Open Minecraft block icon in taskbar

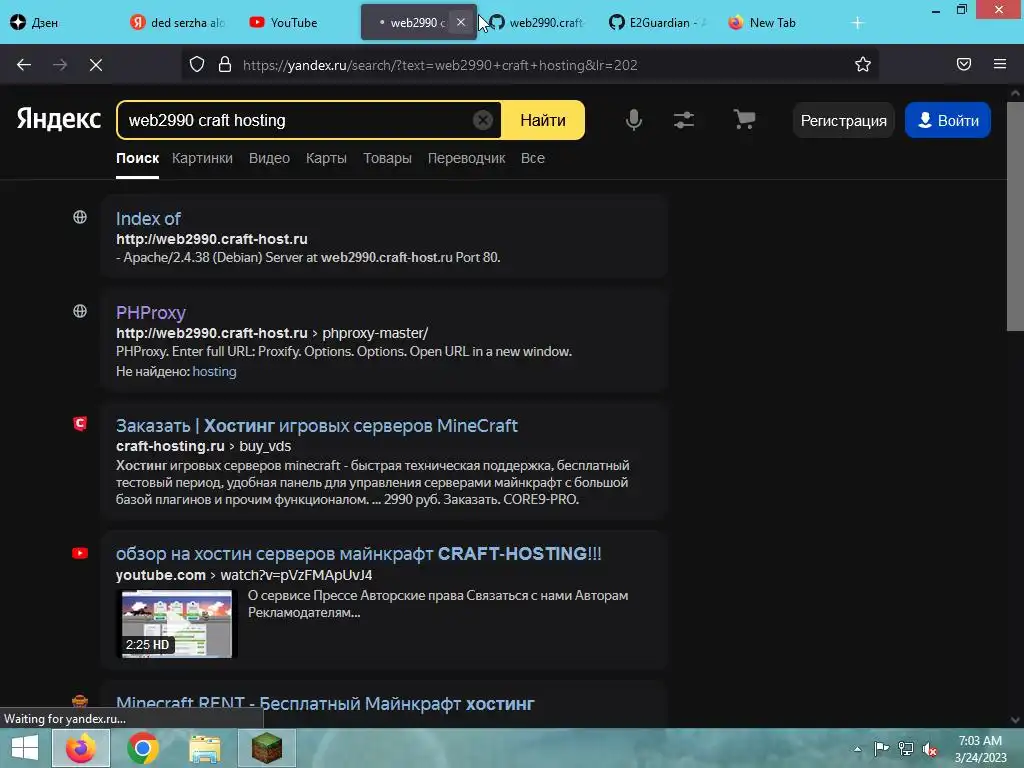tap(266, 748)
